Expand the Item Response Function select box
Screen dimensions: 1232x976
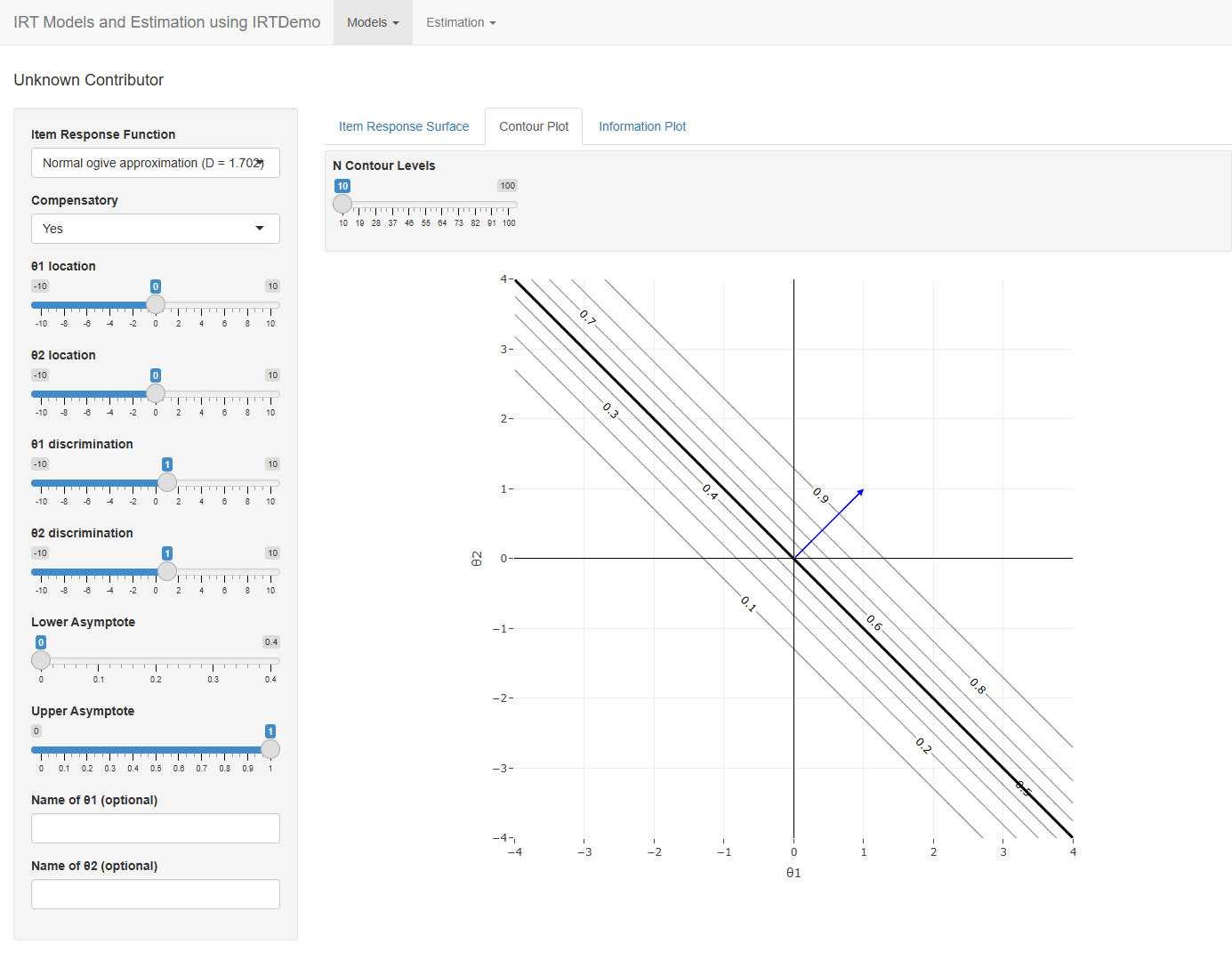pyautogui.click(x=156, y=163)
